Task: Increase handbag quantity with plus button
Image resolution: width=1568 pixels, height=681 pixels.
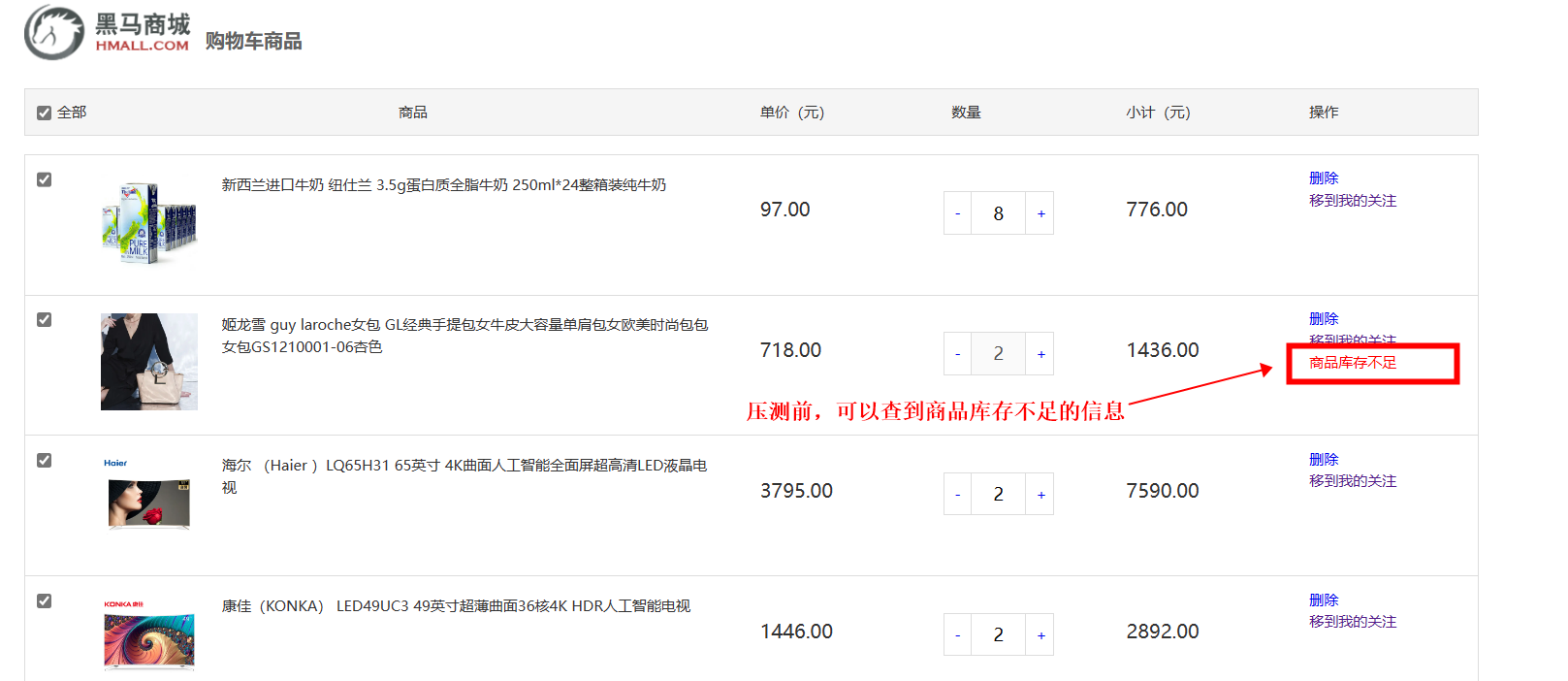Action: (x=1040, y=354)
